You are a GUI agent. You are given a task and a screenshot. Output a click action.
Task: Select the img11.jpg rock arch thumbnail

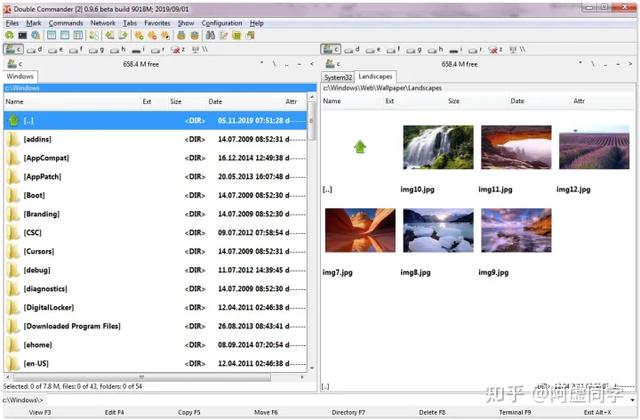pyautogui.click(x=516, y=147)
